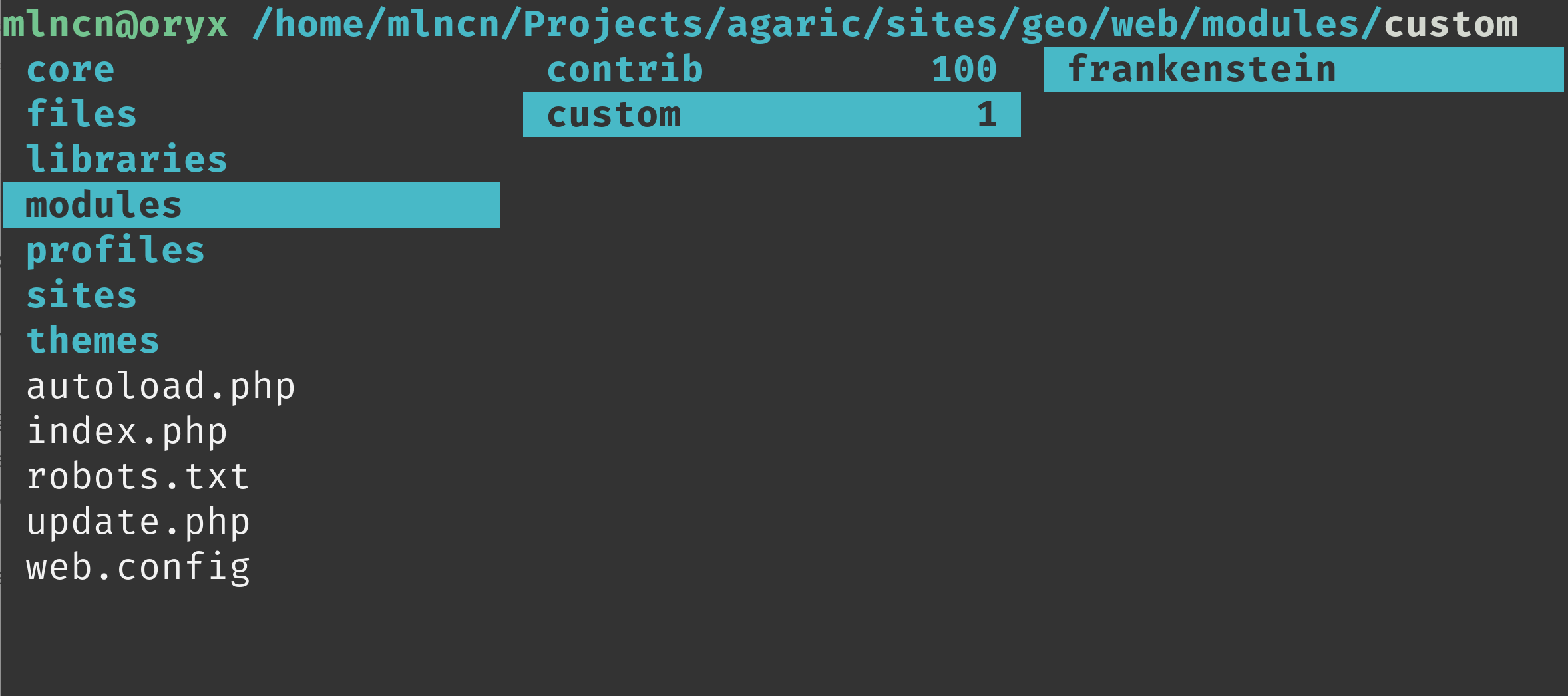
Task: Click the custom item count 1
Action: pos(986,115)
